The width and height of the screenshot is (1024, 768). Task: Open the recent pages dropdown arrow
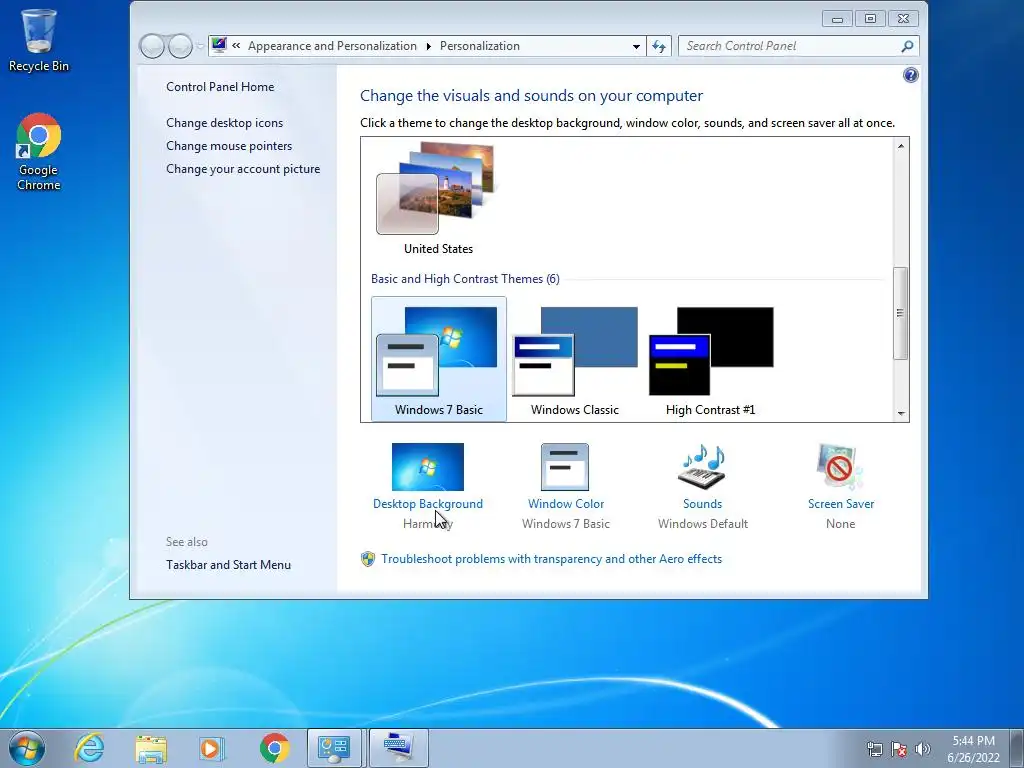(x=200, y=46)
